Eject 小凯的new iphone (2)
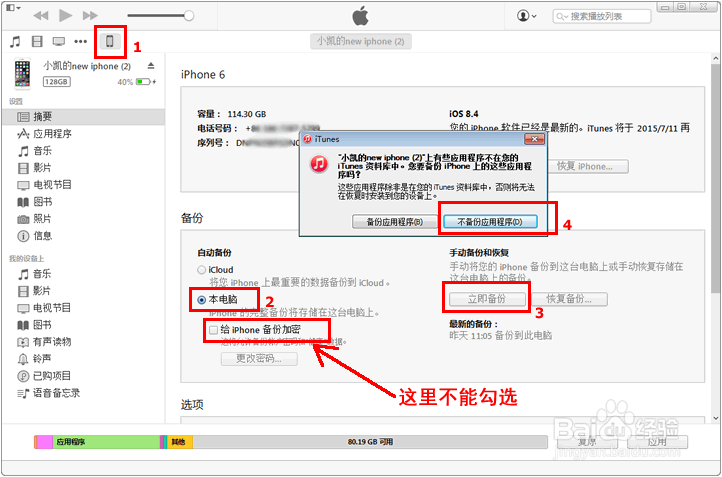The width and height of the screenshot is (722, 477). [151, 66]
